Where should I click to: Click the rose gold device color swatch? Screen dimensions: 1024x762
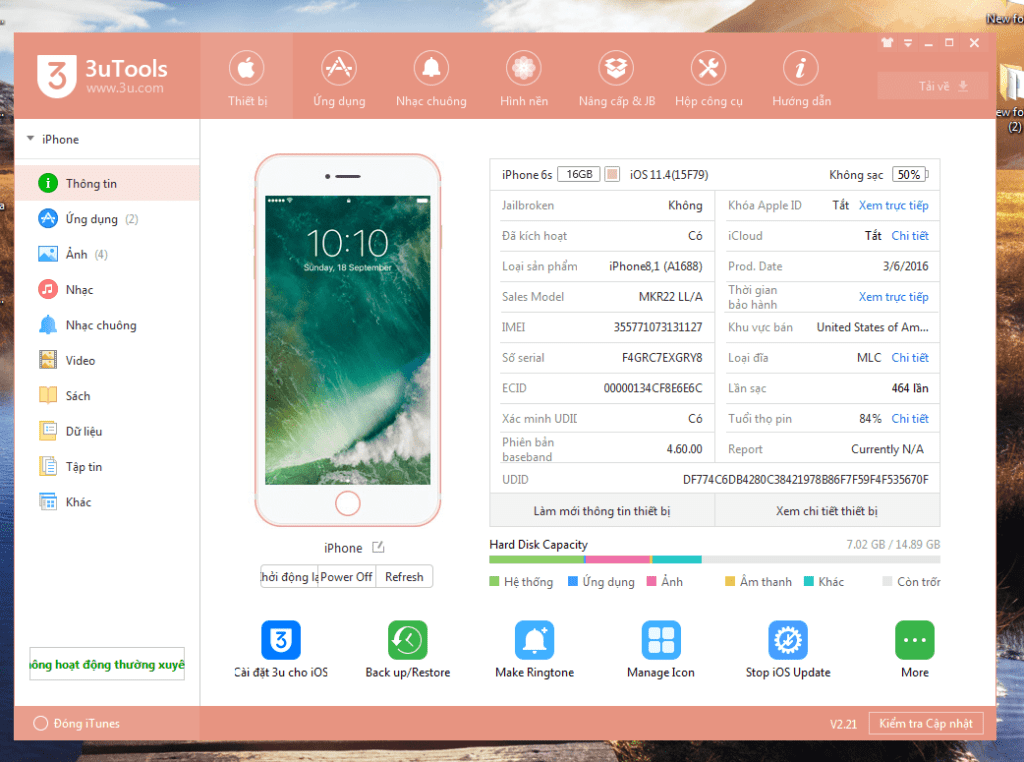[612, 174]
